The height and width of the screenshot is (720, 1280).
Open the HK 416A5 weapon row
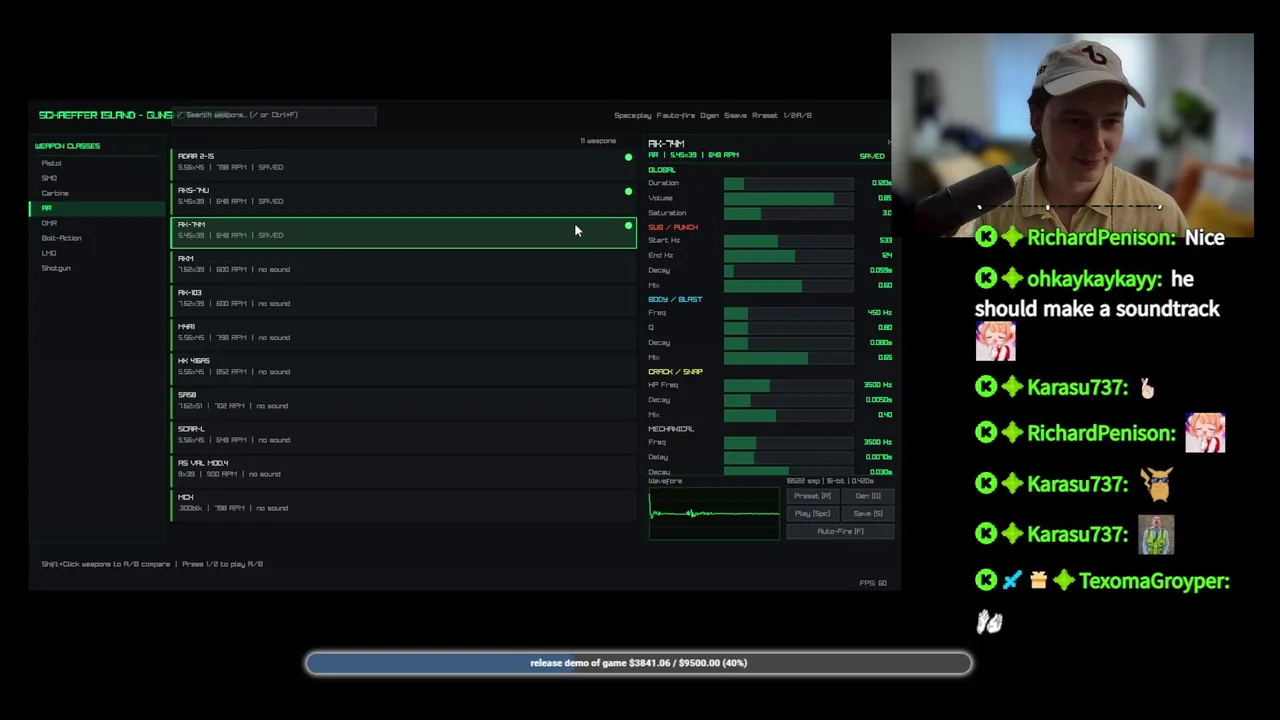pos(404,367)
